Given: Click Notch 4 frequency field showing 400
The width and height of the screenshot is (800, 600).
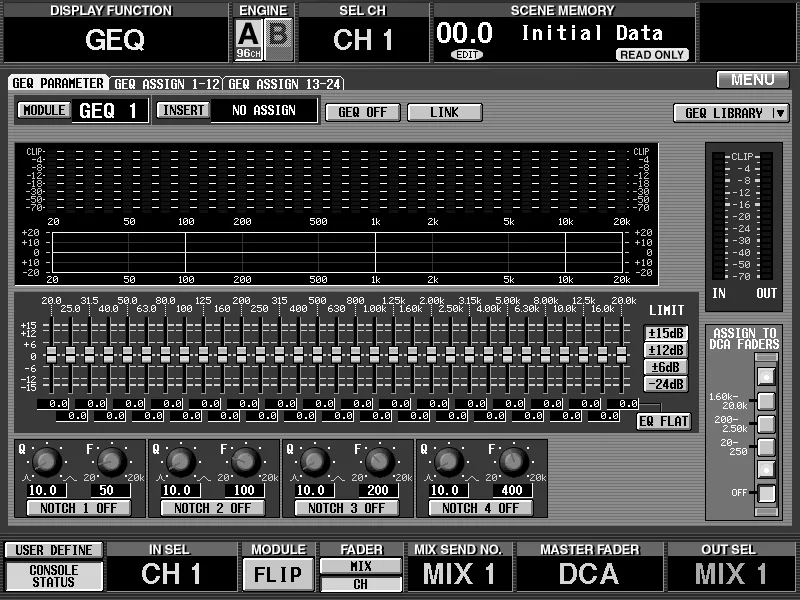Looking at the screenshot, I should (x=512, y=491).
